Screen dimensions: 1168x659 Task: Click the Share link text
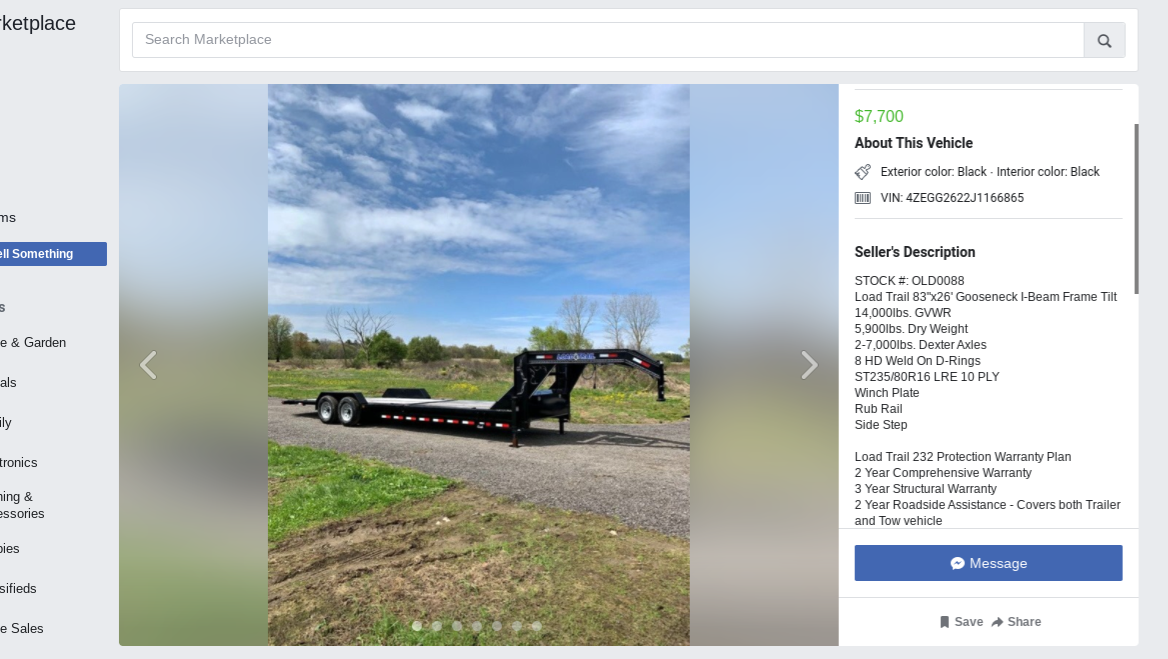pos(1024,622)
